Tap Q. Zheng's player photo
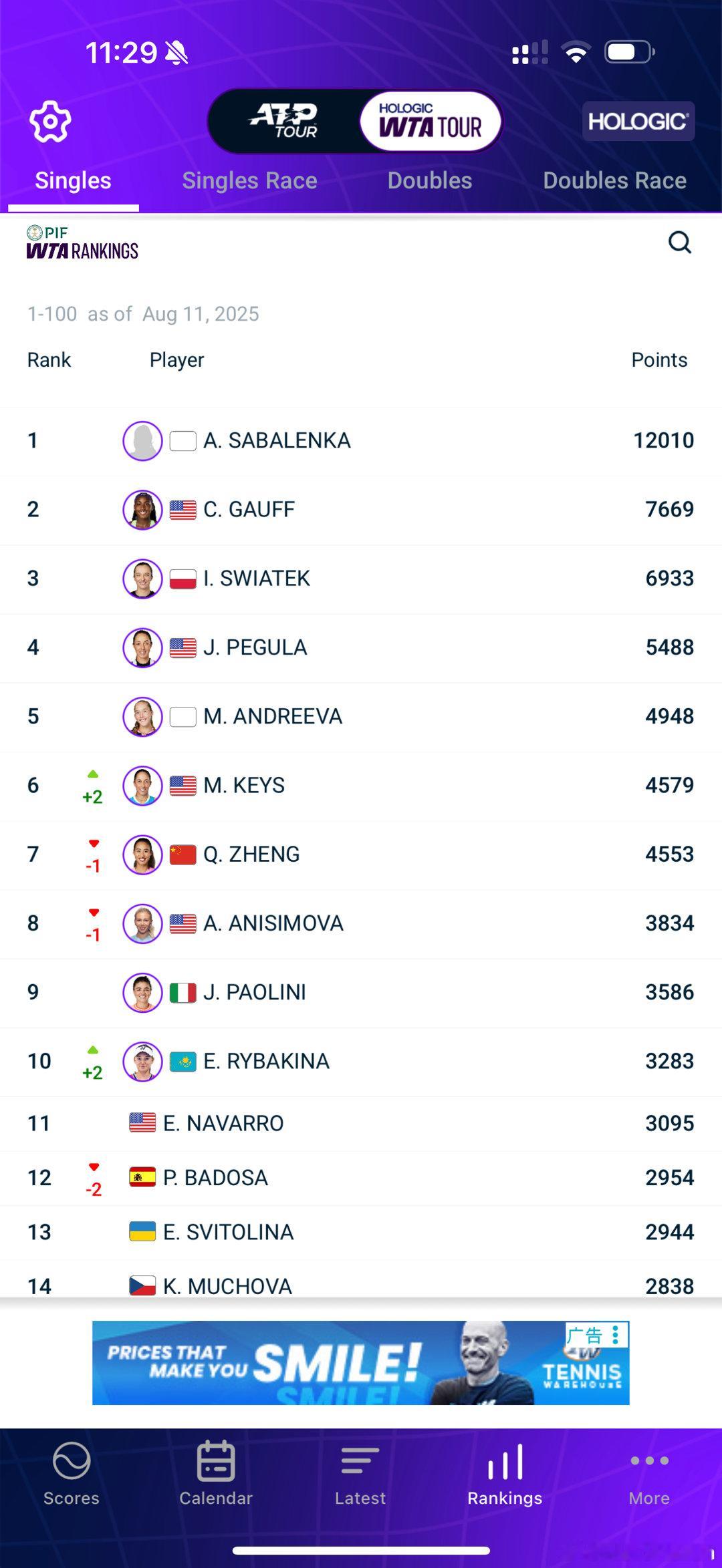Viewport: 722px width, 1568px height. 142,854
